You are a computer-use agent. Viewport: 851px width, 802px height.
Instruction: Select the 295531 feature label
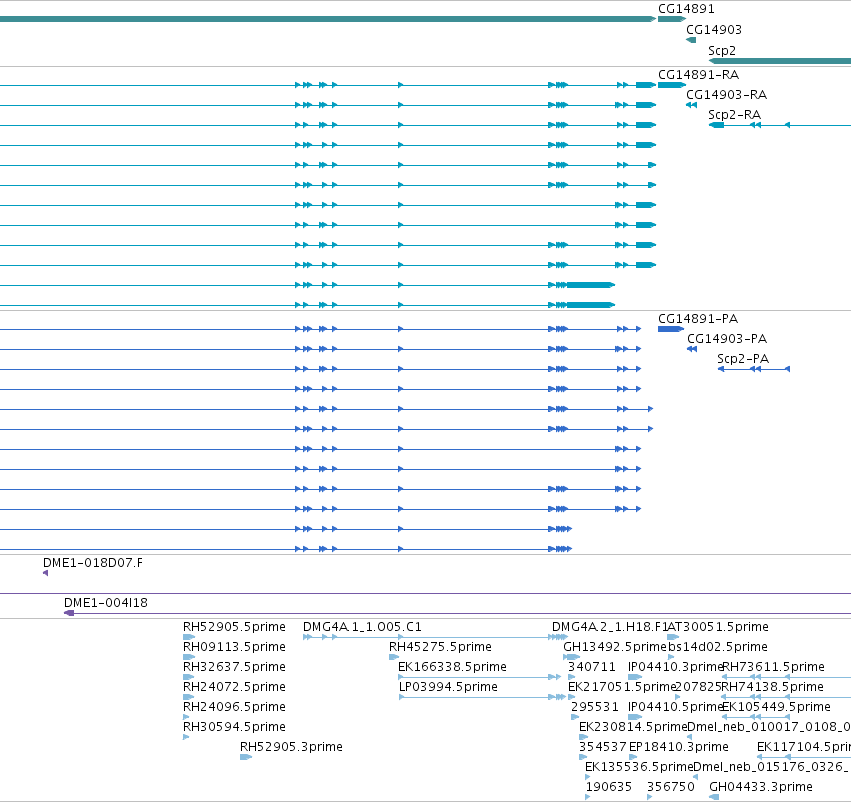[x=594, y=706]
